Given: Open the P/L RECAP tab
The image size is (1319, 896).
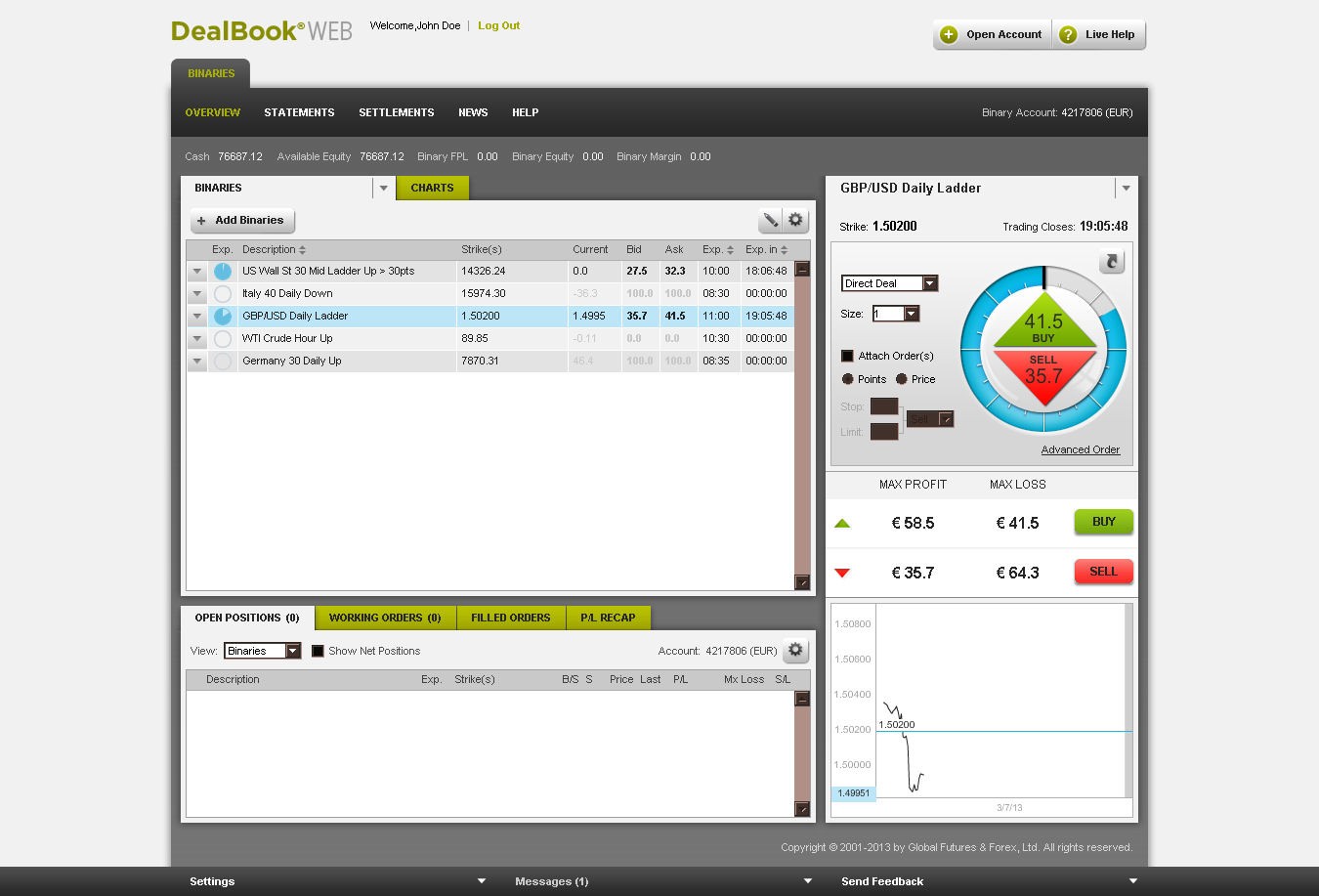Looking at the screenshot, I should pyautogui.click(x=608, y=618).
